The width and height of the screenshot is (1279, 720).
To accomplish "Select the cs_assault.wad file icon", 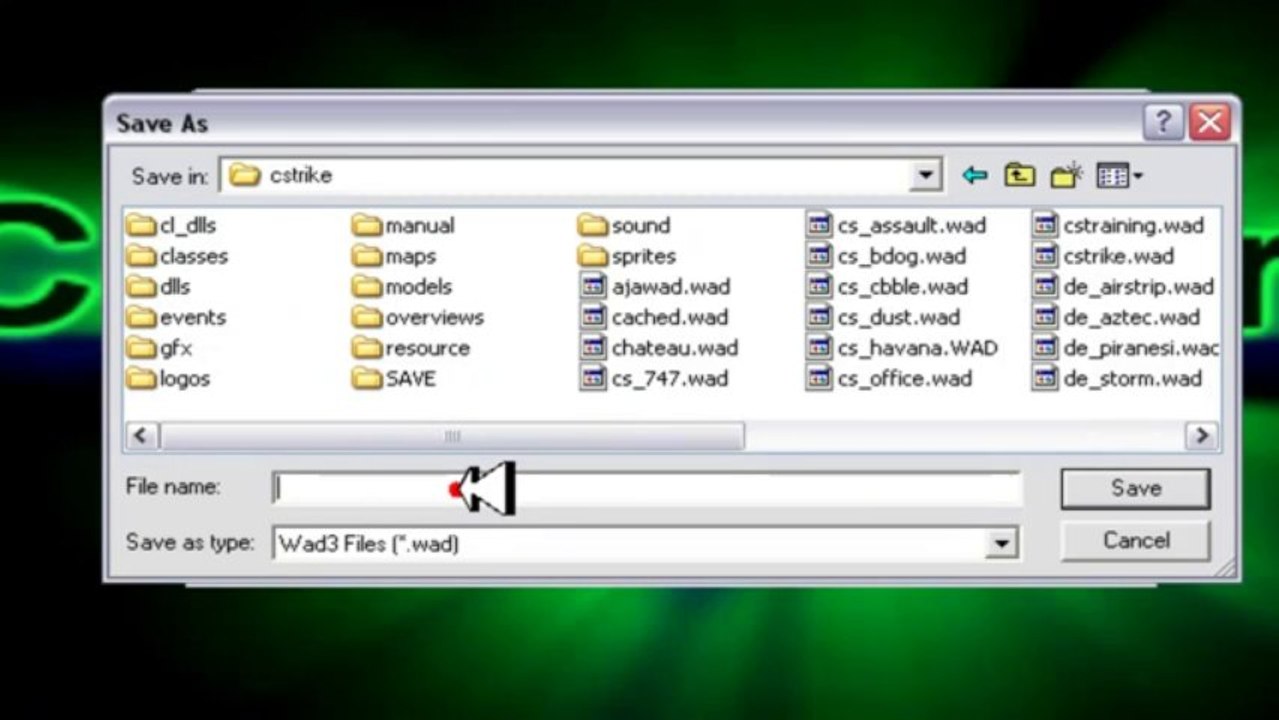I will point(819,226).
